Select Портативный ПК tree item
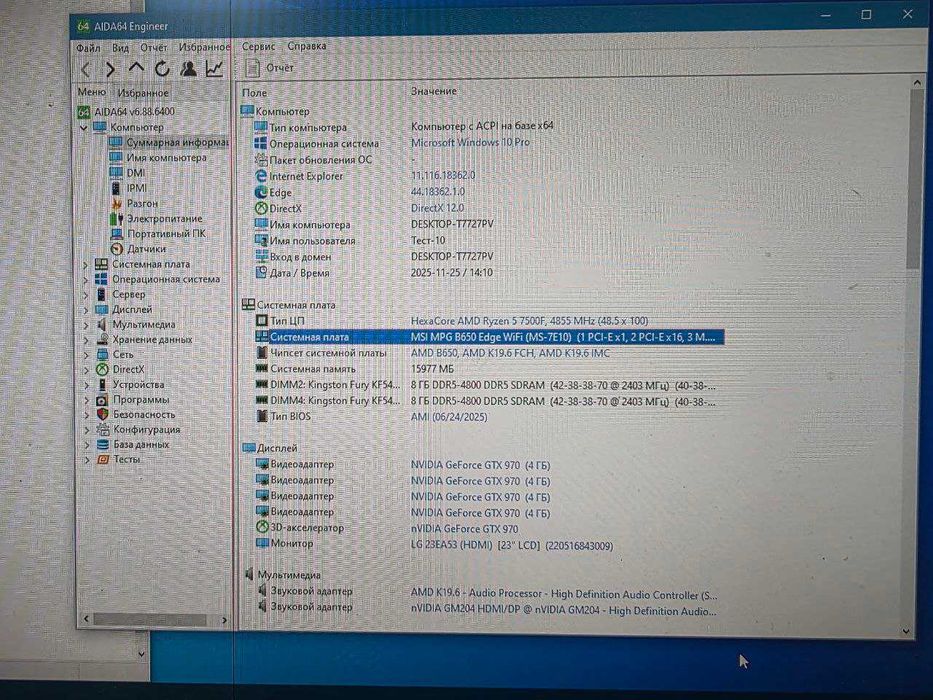Image resolution: width=933 pixels, height=700 pixels. [x=158, y=233]
